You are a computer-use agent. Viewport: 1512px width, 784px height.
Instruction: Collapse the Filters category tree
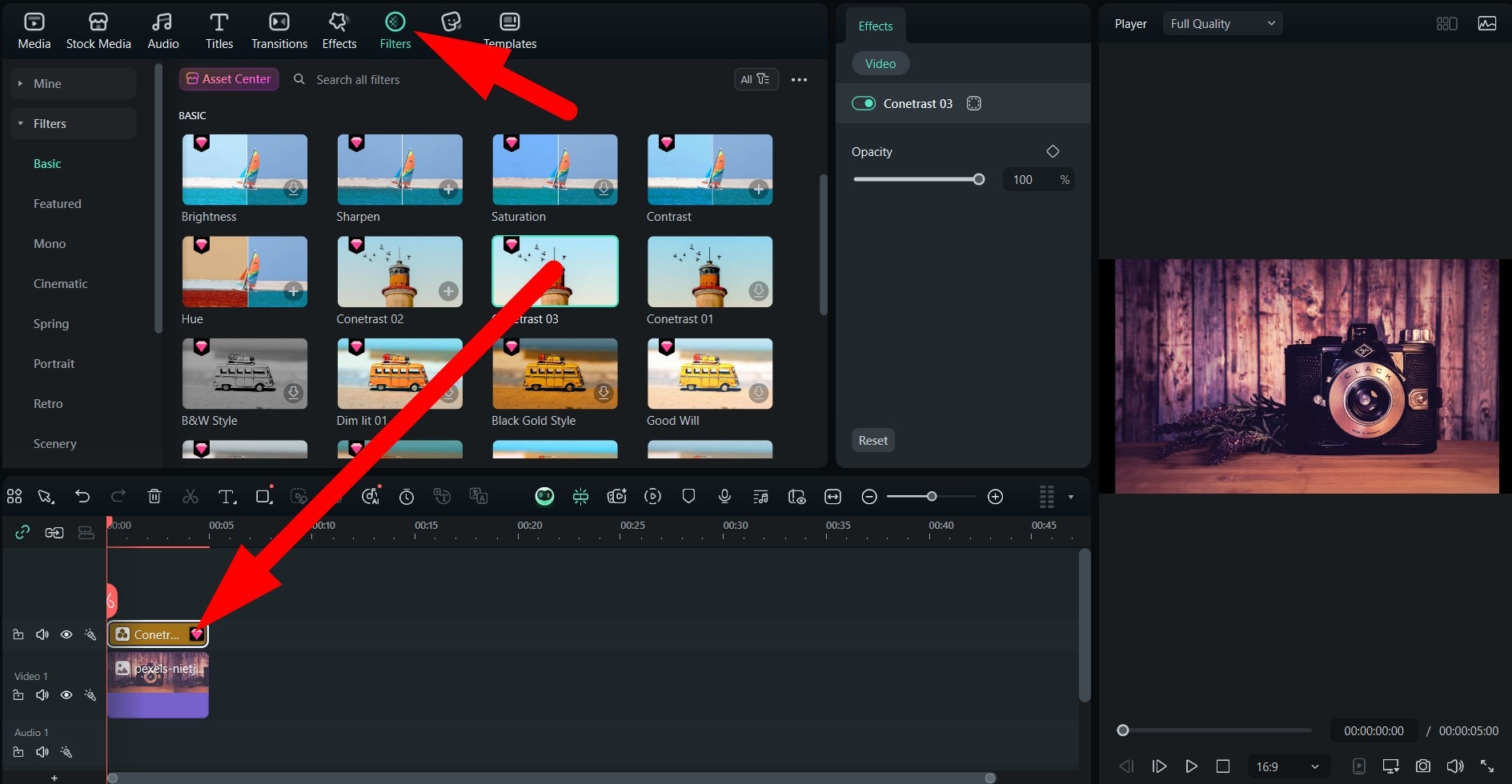click(x=74, y=123)
